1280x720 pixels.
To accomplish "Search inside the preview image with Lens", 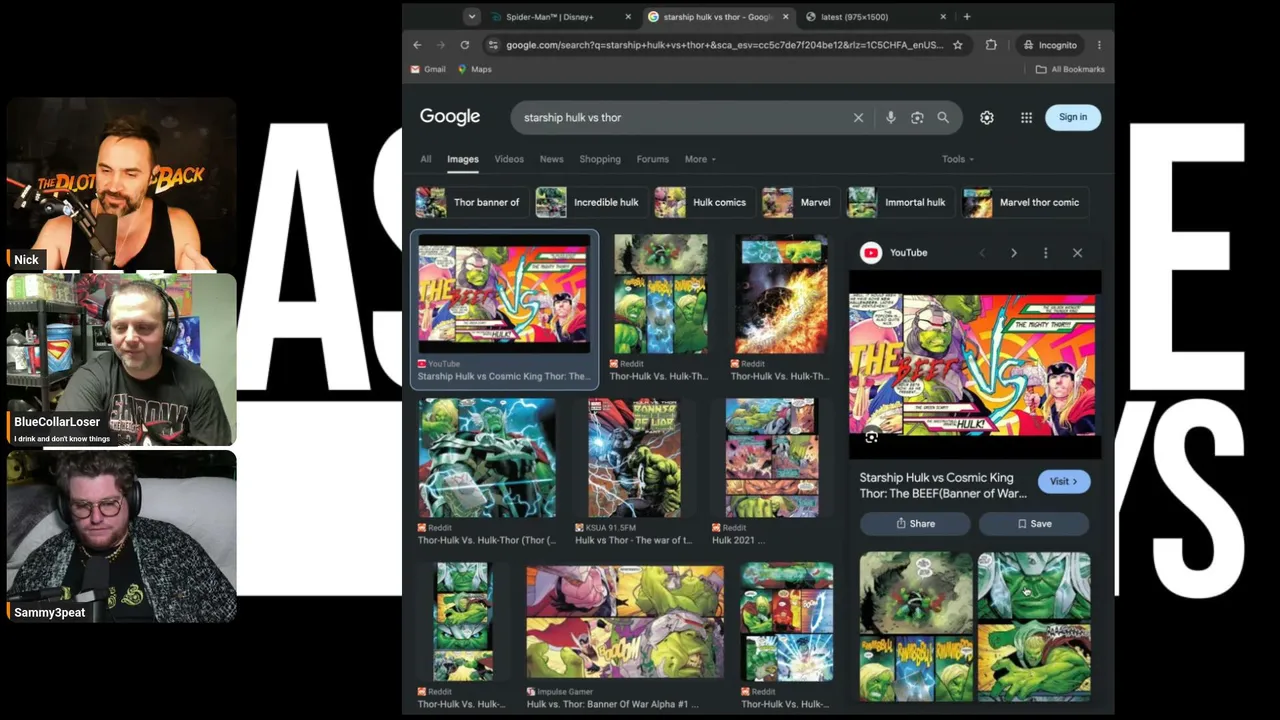I will point(872,437).
